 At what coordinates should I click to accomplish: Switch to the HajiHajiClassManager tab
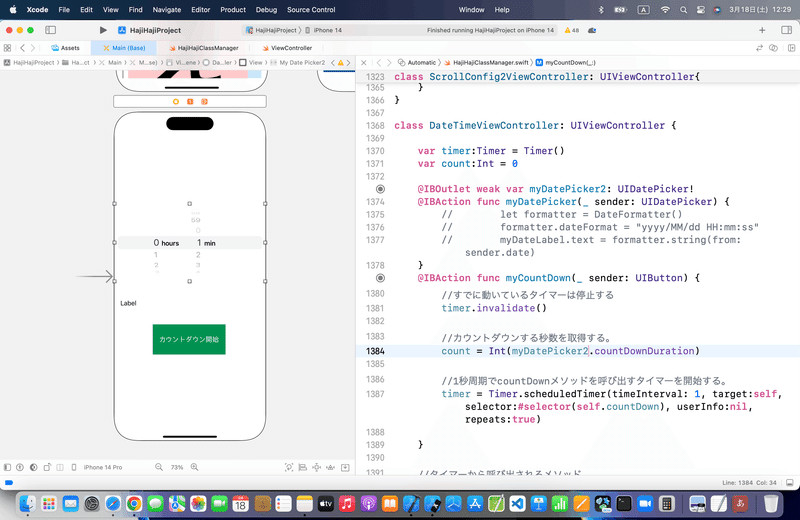[204, 48]
